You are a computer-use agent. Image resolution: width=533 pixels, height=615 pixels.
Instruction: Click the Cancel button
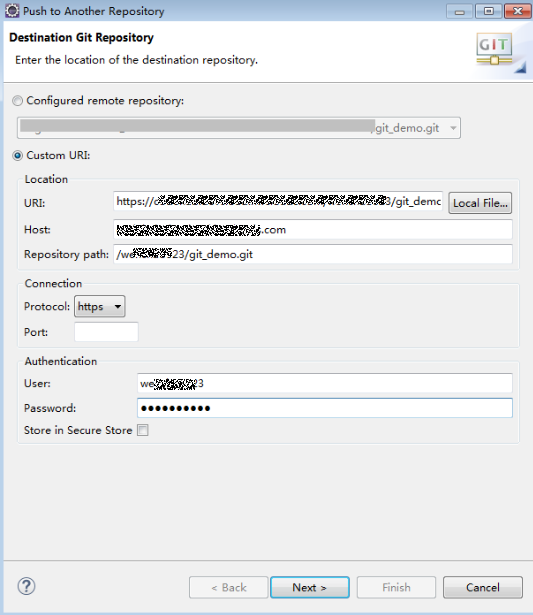tap(483, 587)
